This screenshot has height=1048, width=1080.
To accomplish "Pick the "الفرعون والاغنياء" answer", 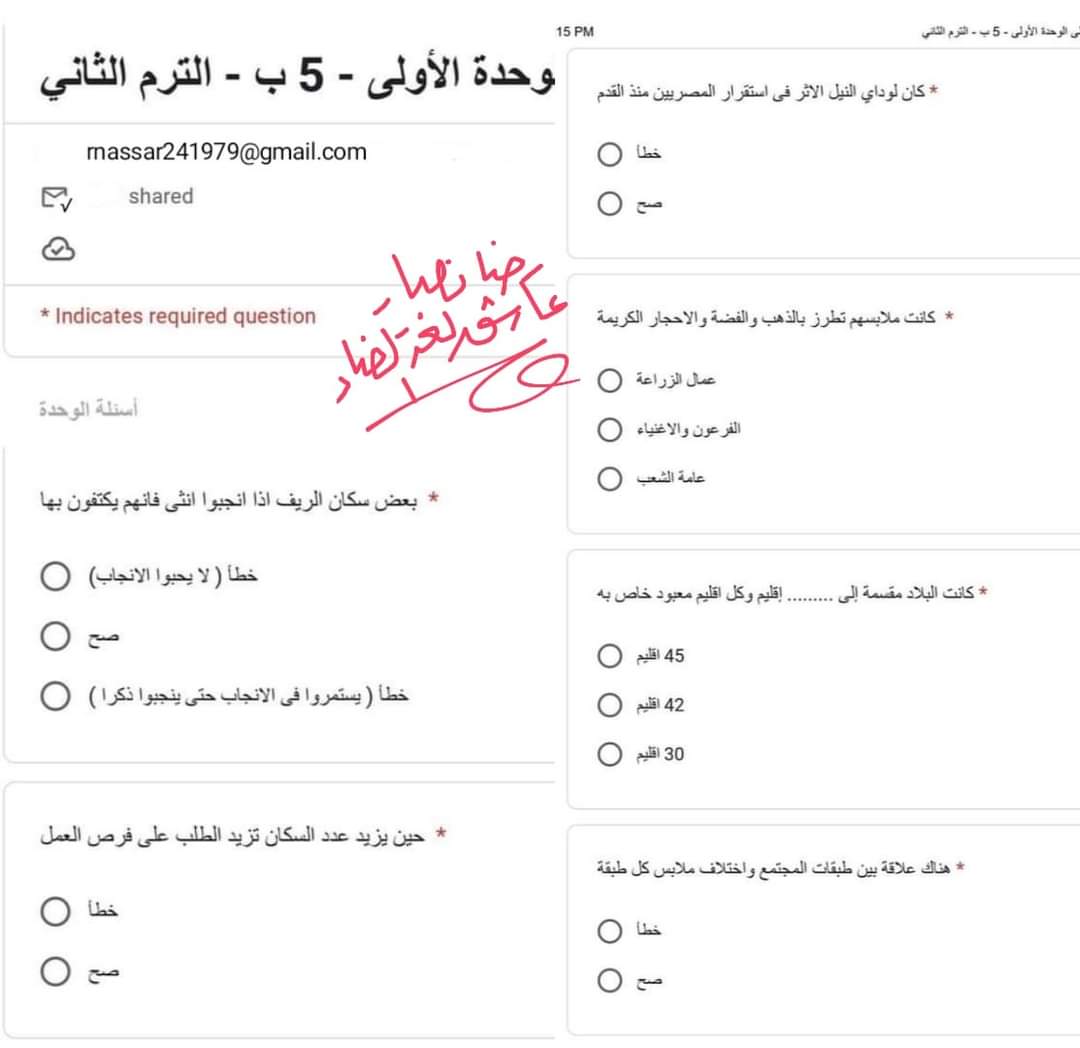I will point(610,430).
